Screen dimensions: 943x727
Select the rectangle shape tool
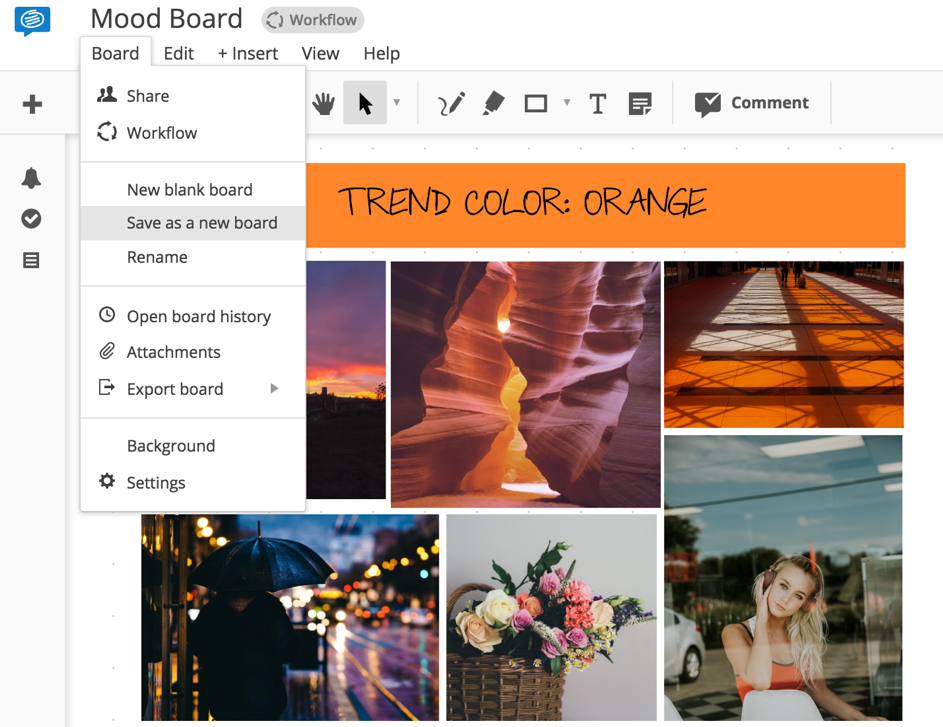(x=536, y=104)
